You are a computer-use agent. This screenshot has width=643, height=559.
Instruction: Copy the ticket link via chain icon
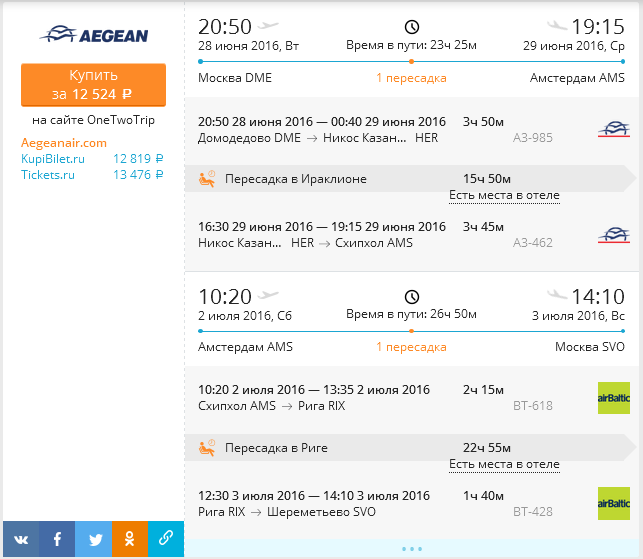166,539
